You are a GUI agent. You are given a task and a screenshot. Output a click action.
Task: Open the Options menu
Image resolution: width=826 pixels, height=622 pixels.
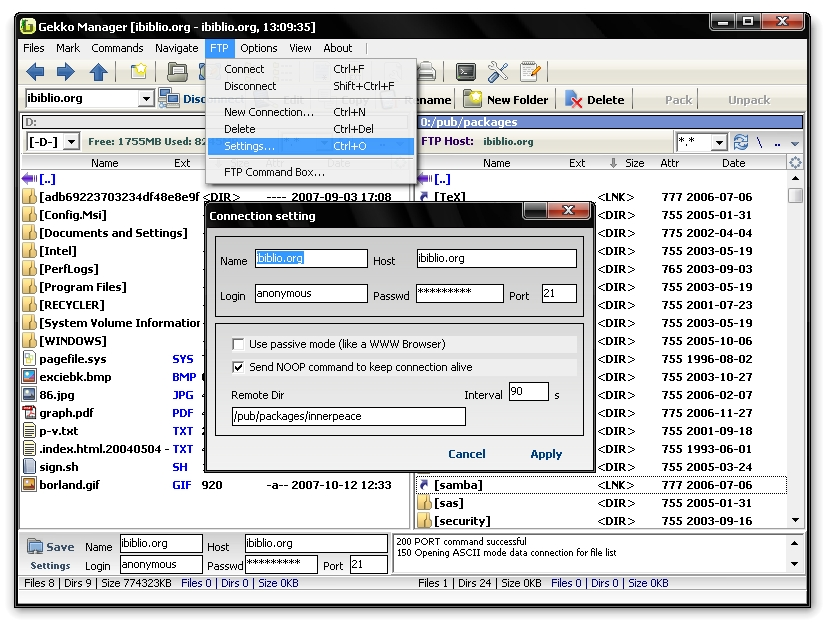click(259, 48)
